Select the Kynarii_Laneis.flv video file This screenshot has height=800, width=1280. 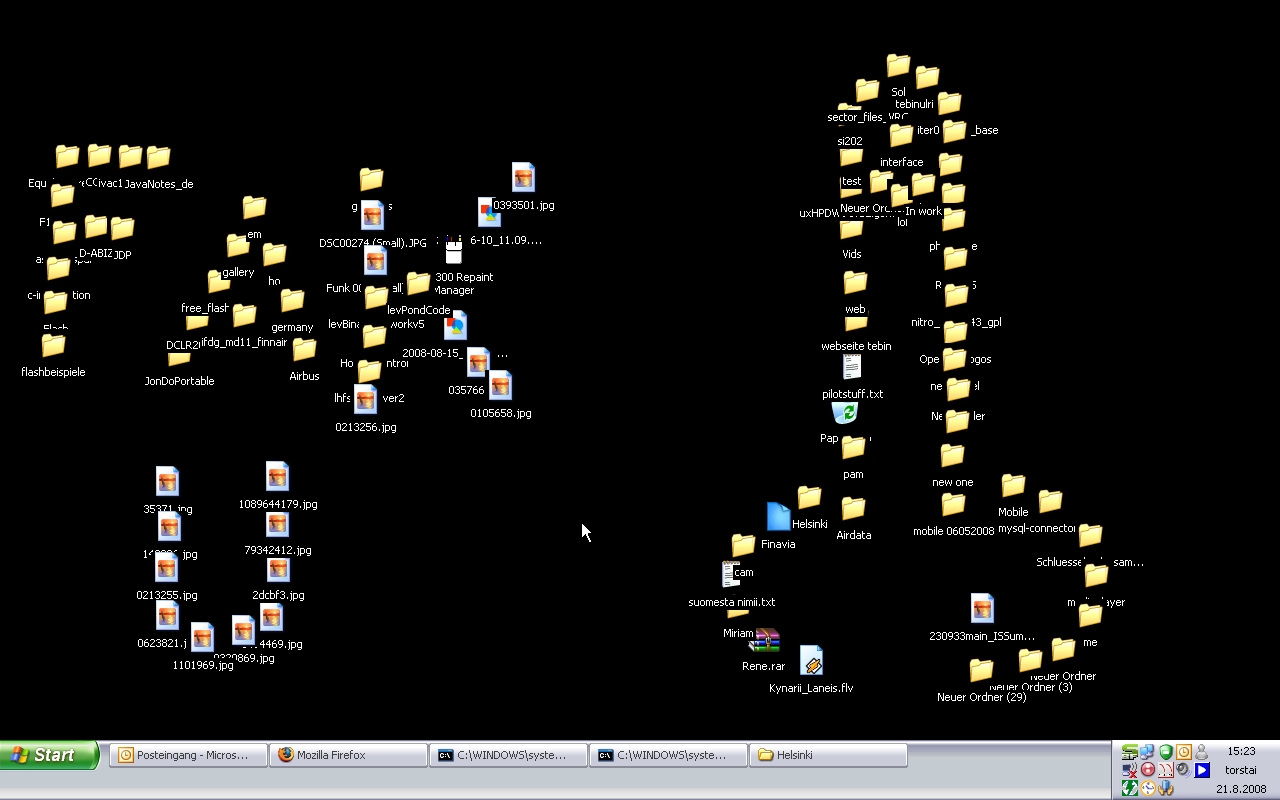[x=811, y=661]
